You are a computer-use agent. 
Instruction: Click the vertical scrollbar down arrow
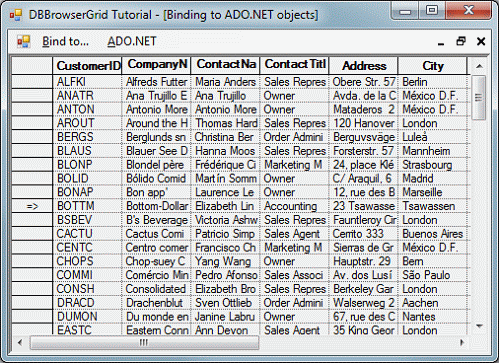click(479, 326)
